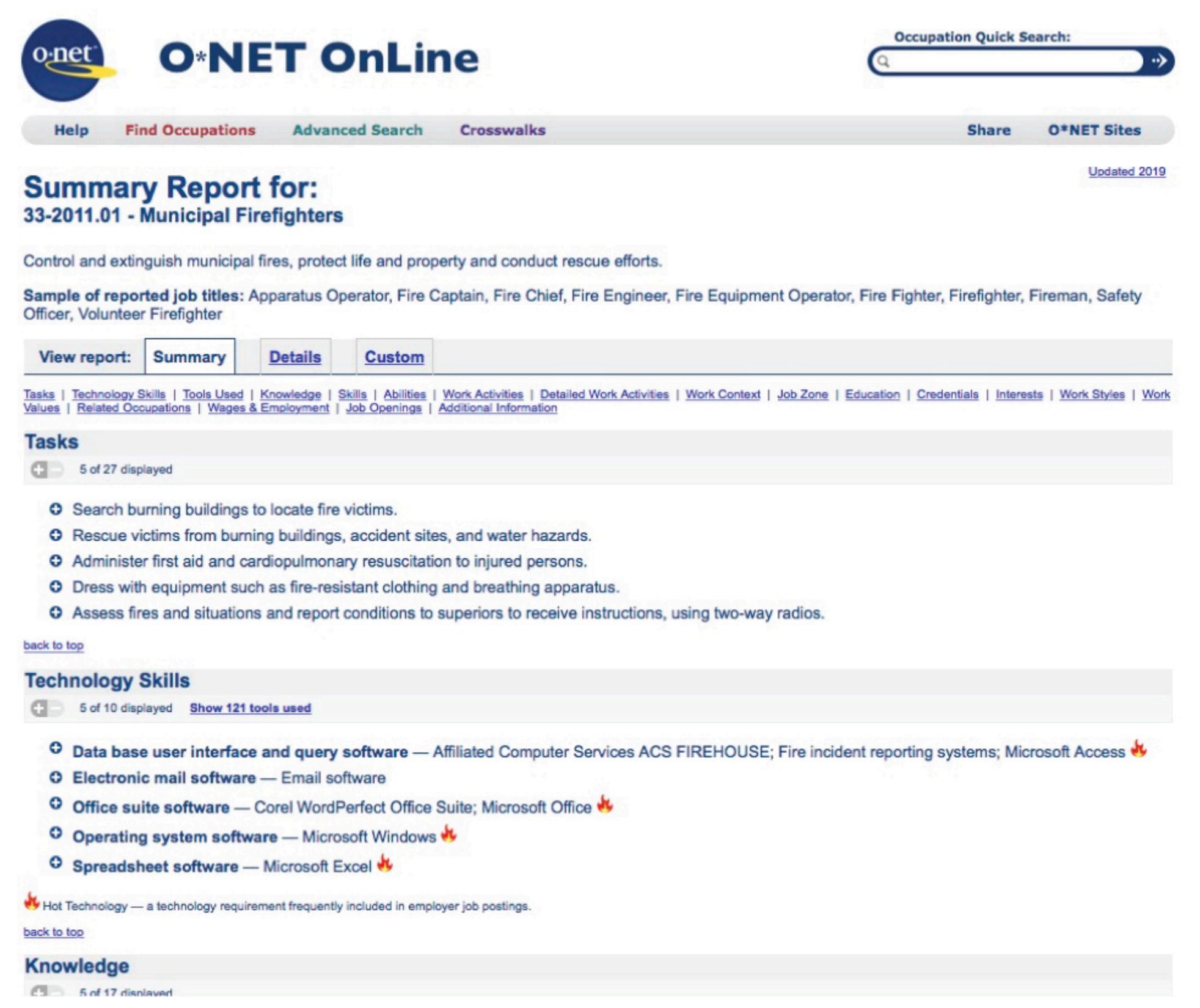Expand the Spreadsheet software item

pos(56,863)
